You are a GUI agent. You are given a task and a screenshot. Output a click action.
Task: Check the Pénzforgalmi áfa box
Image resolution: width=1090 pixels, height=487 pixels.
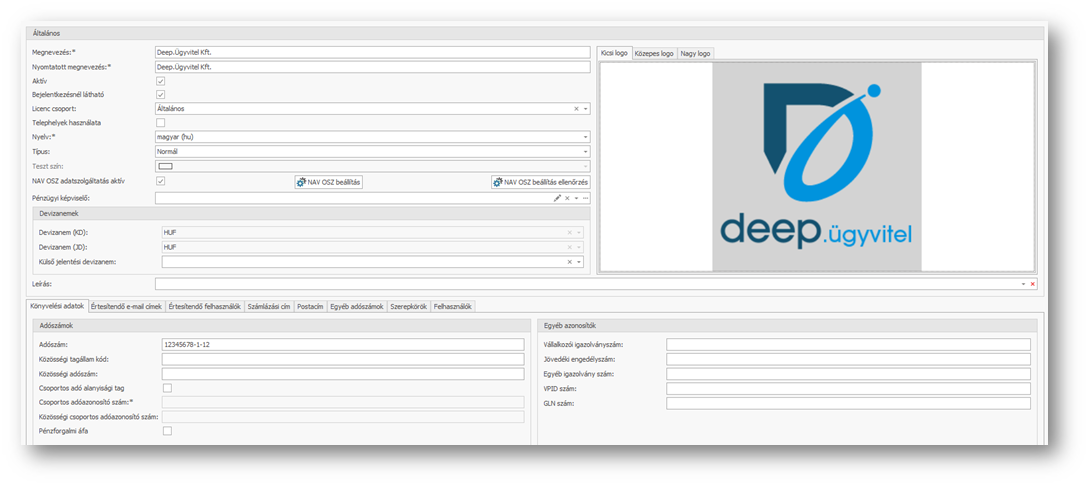pyautogui.click(x=167, y=431)
